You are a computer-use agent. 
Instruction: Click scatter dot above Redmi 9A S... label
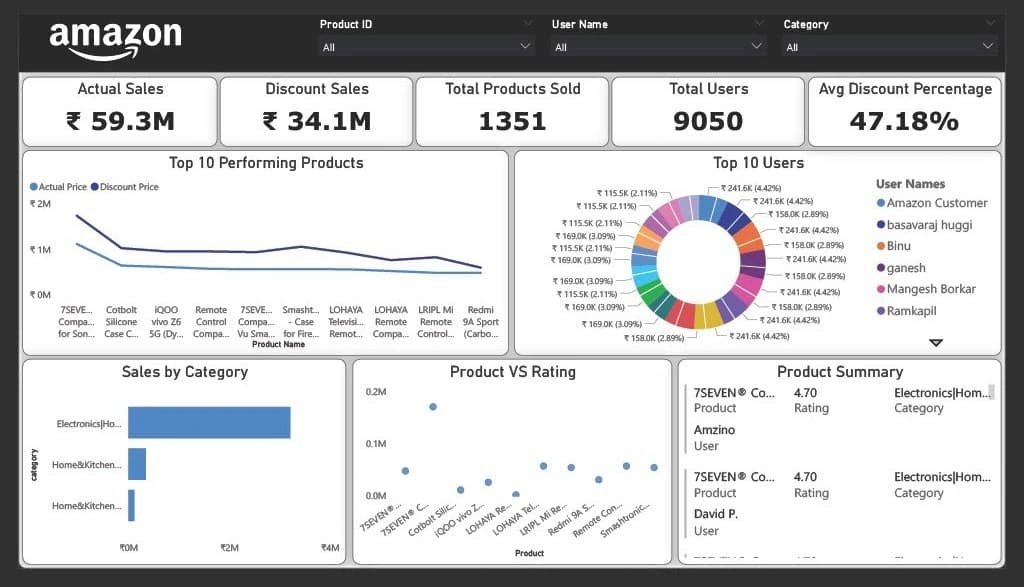tap(599, 479)
